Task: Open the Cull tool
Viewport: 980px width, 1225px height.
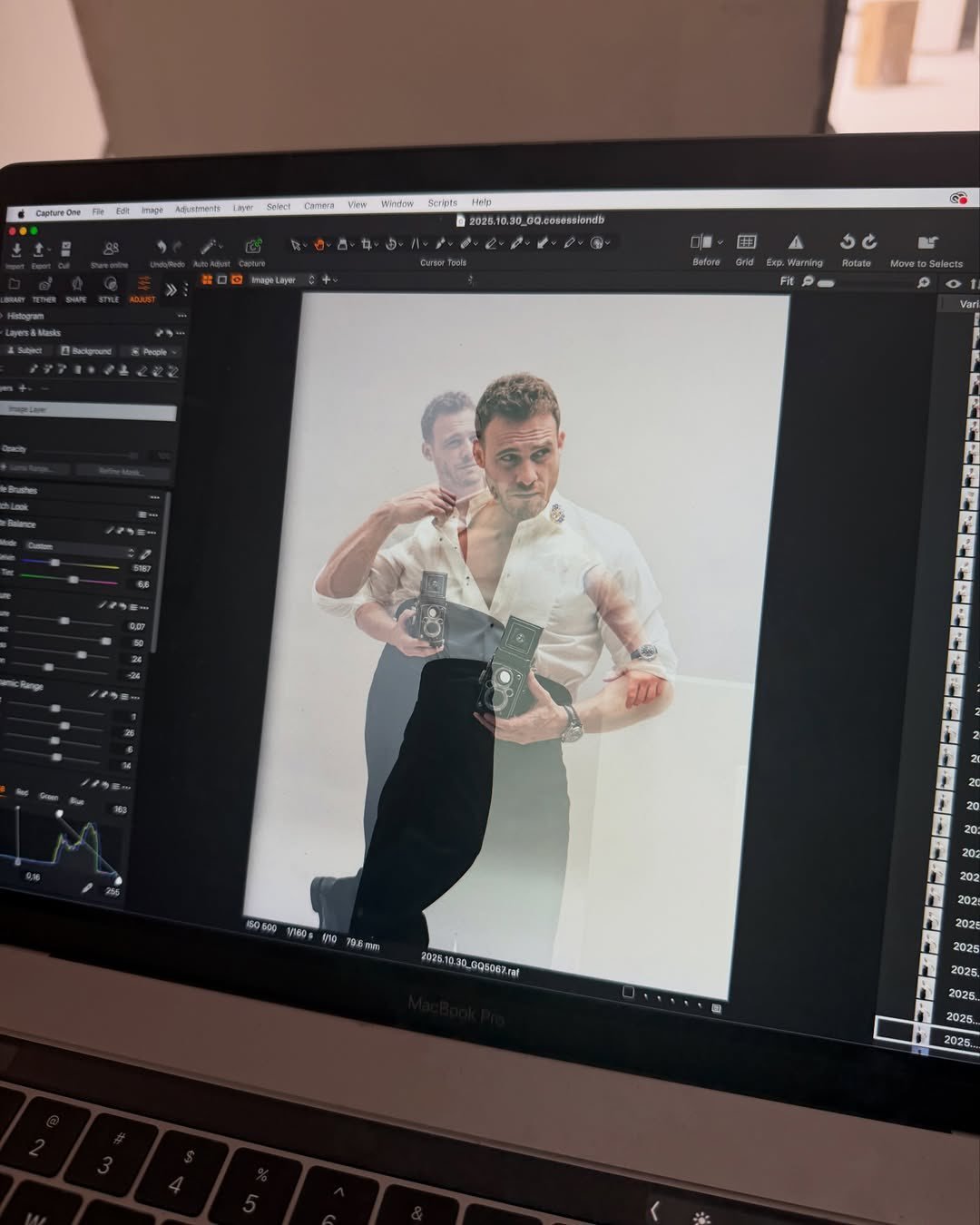Action: 66,248
